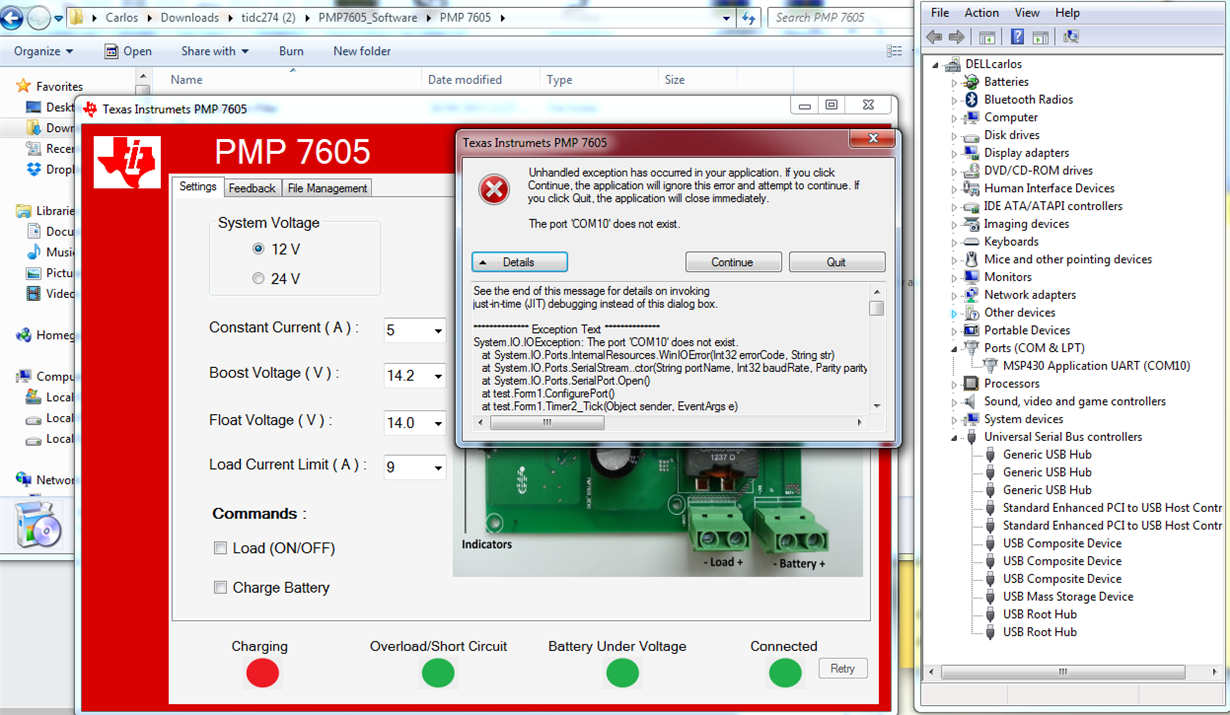Collapse exception Details button
Screen dimensions: 1230x715
tap(520, 262)
